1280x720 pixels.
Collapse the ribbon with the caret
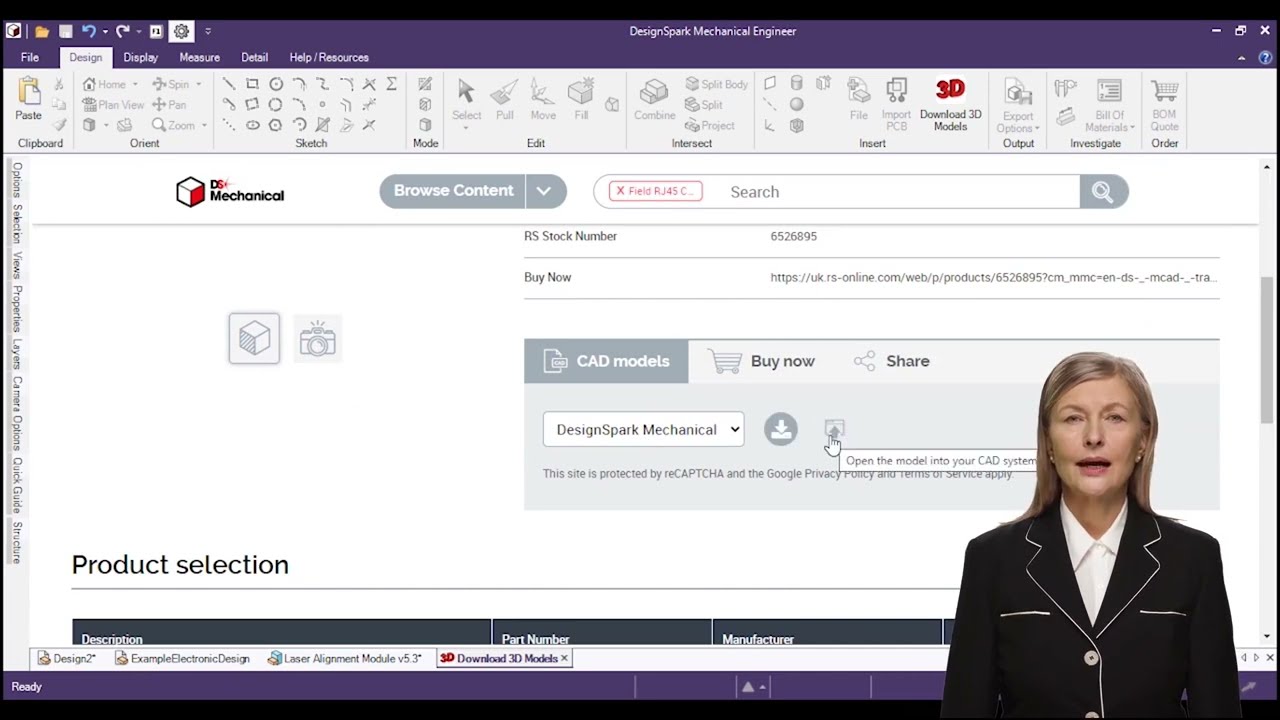click(1241, 57)
